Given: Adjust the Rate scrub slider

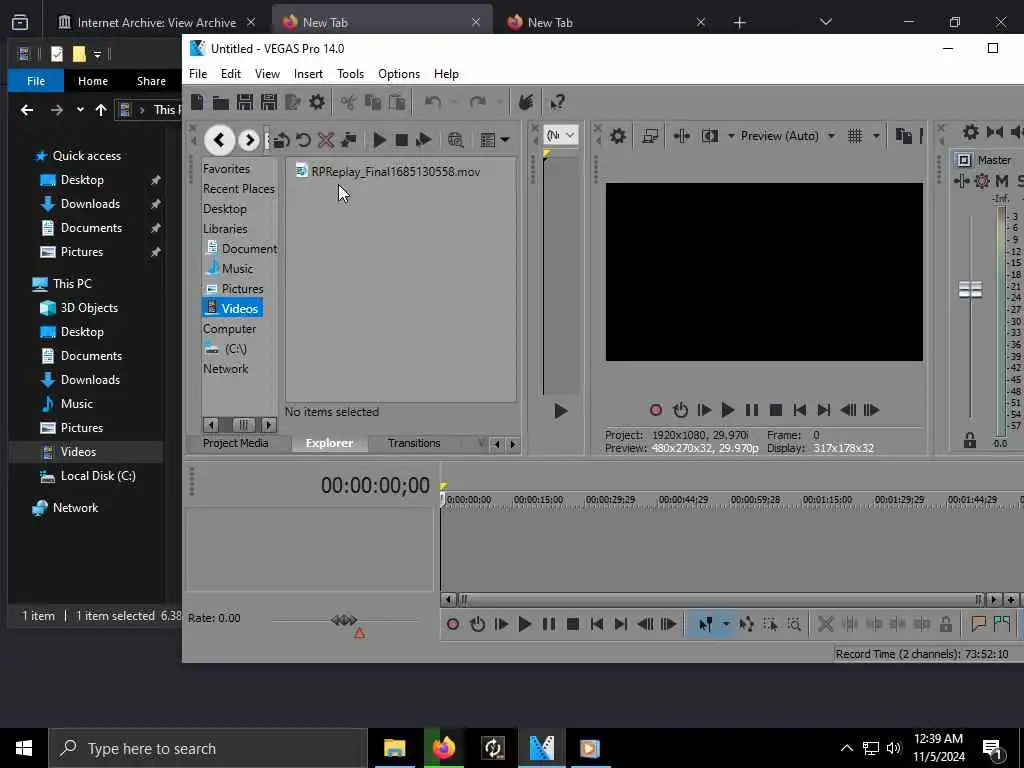Looking at the screenshot, I should pyautogui.click(x=344, y=620).
